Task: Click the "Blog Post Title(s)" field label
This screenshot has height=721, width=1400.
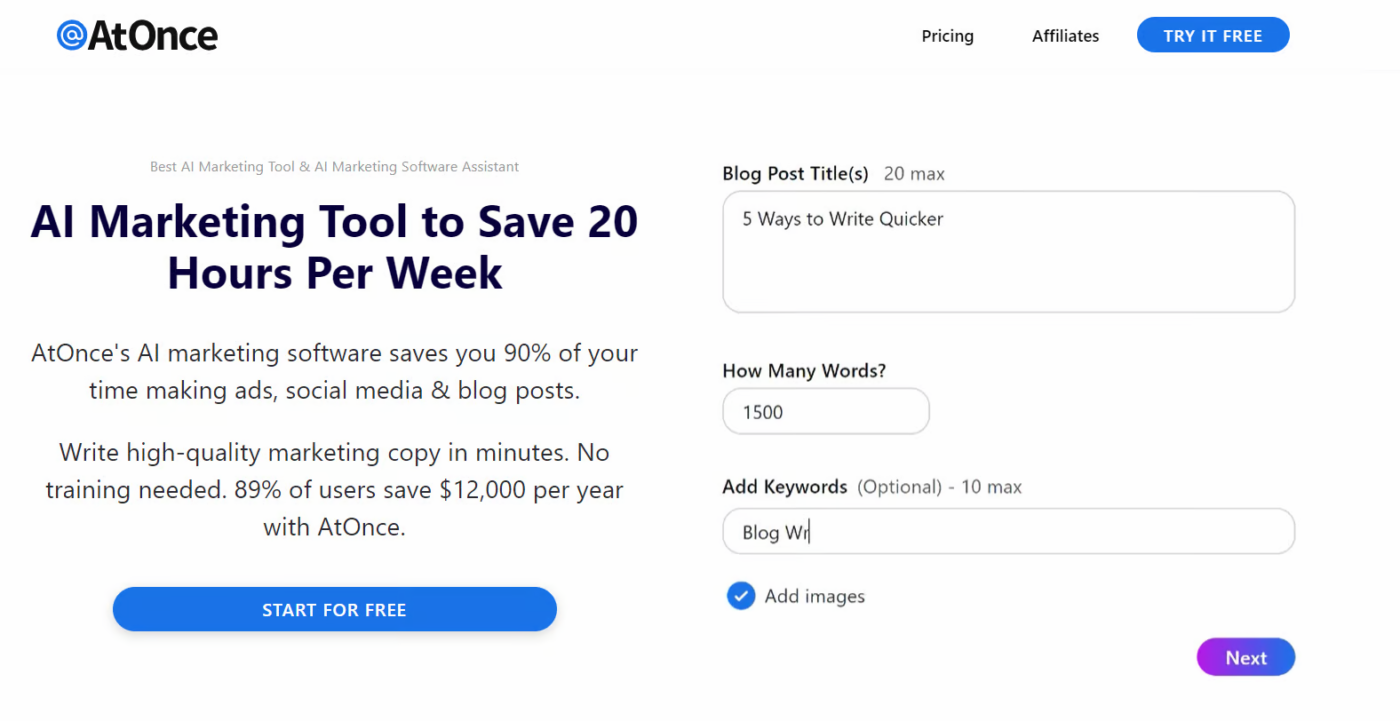Action: point(795,173)
